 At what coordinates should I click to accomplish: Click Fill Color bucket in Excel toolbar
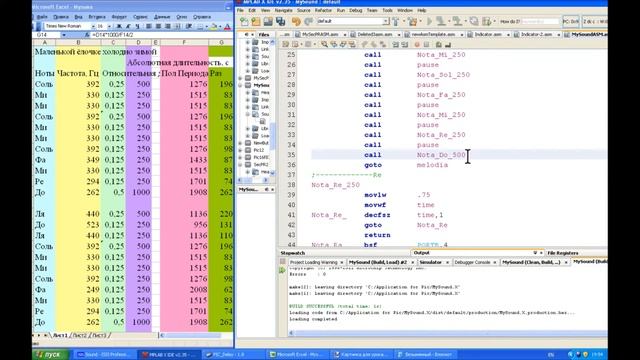(x=213, y=26)
